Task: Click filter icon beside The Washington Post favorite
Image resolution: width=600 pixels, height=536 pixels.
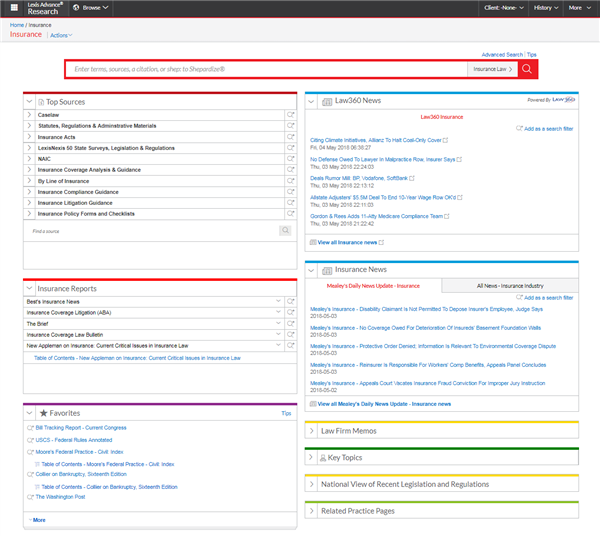Action: pyautogui.click(x=30, y=497)
